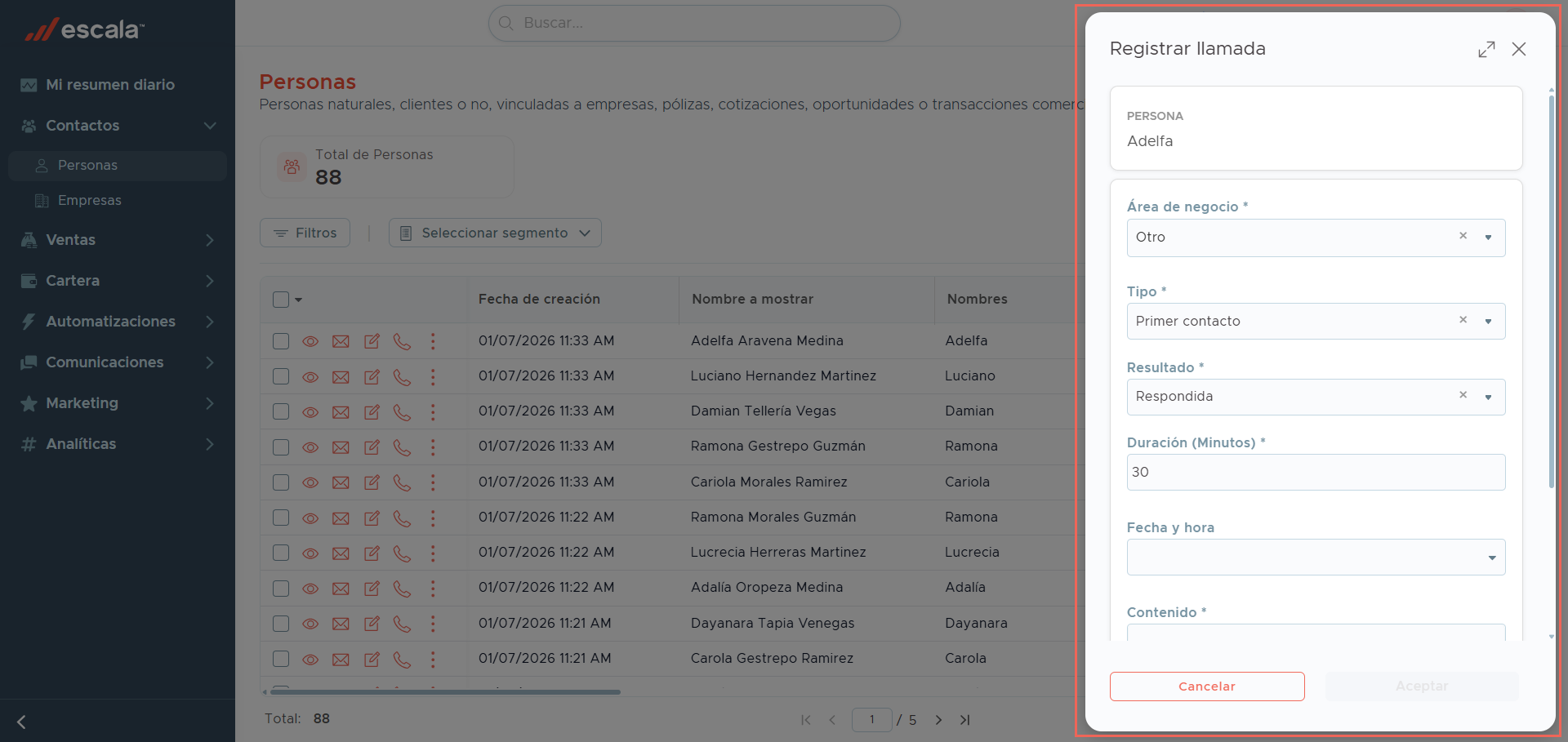
Task: Click edit icon for Luciano Hernandez Martinez
Action: coord(372,377)
